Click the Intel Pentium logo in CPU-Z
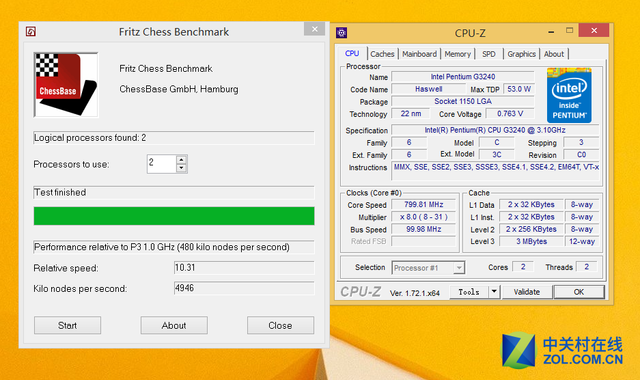Screen dimensions: 640x380 (569, 96)
